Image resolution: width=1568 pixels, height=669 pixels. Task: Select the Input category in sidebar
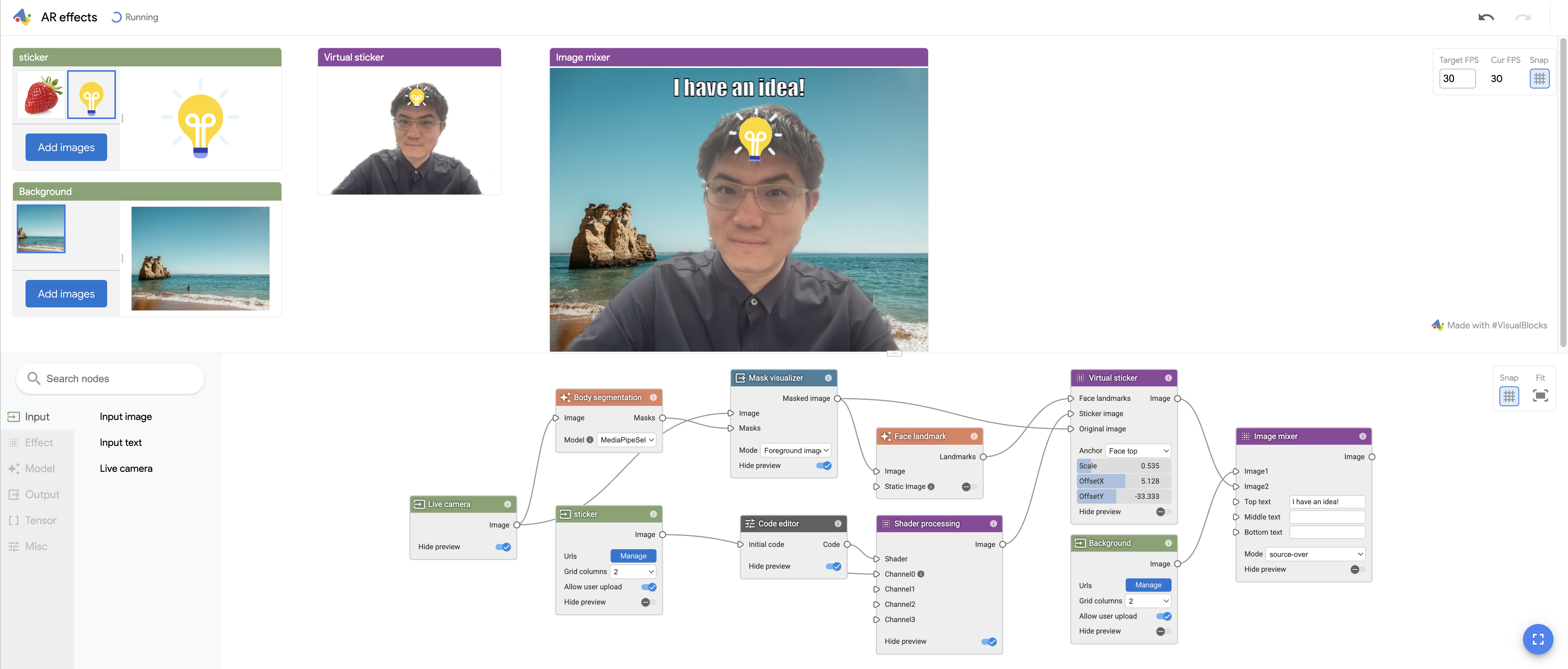tap(37, 417)
